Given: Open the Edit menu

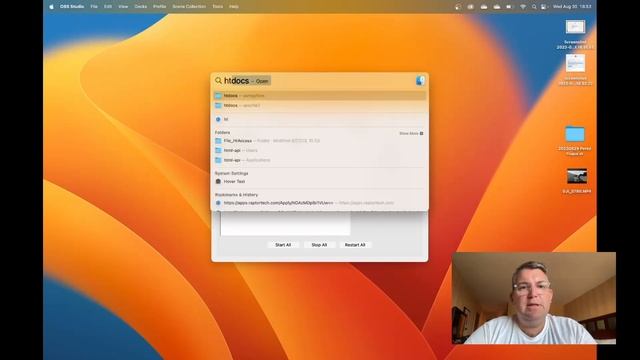Looking at the screenshot, I should pyautogui.click(x=108, y=7).
